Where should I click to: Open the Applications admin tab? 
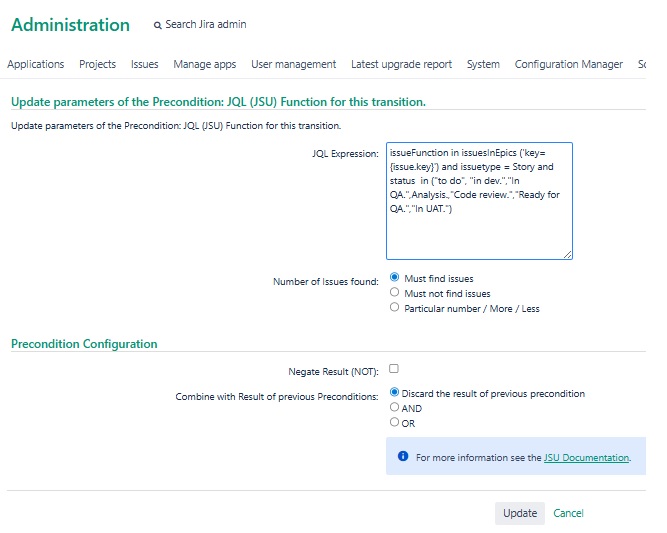point(36,64)
